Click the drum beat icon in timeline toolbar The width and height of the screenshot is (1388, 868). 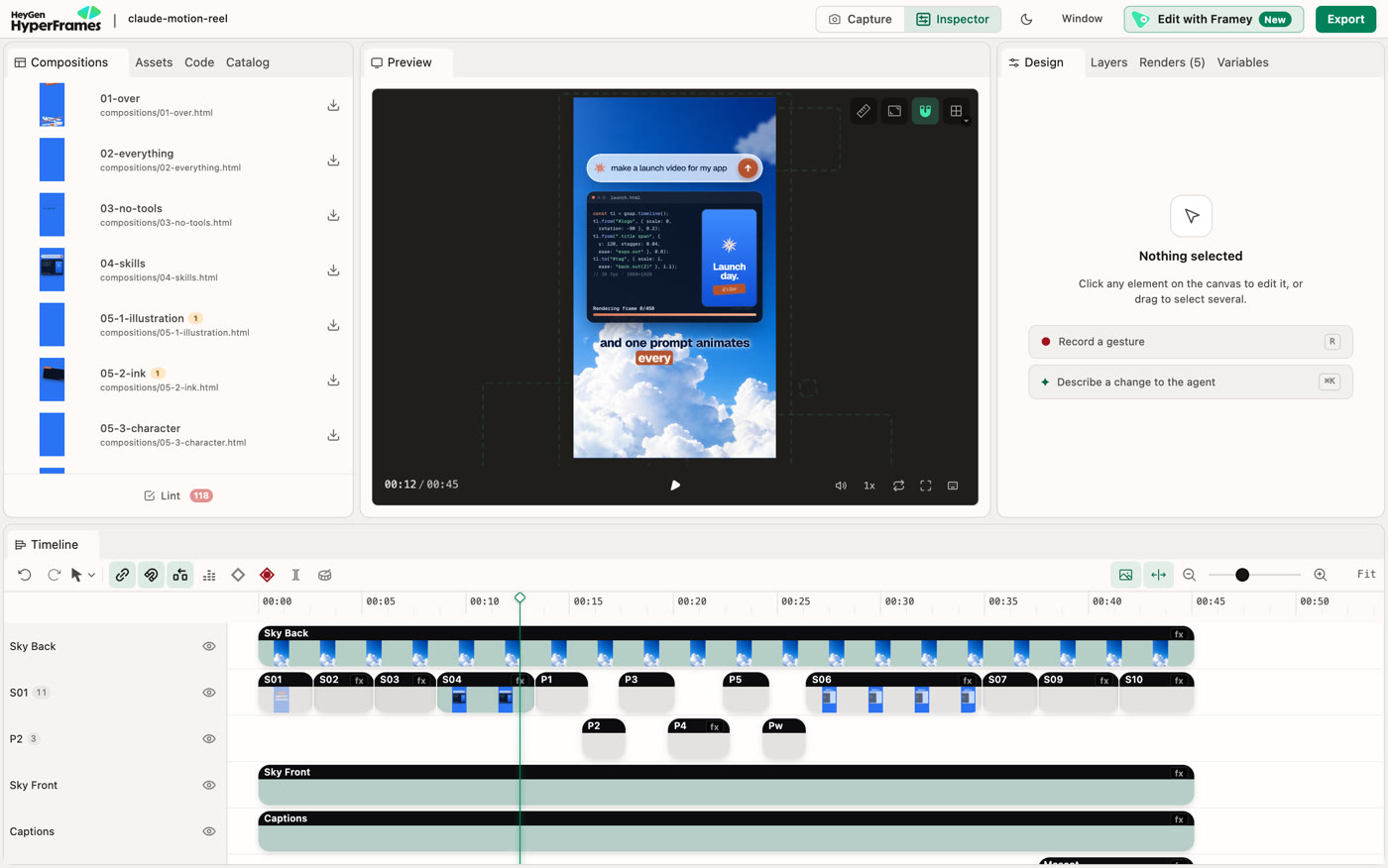click(324, 575)
